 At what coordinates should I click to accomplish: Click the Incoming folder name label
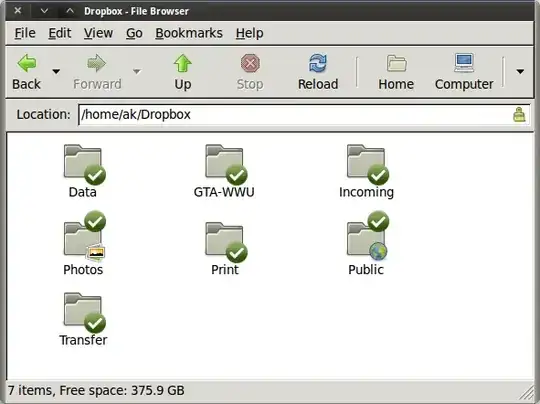pos(366,192)
